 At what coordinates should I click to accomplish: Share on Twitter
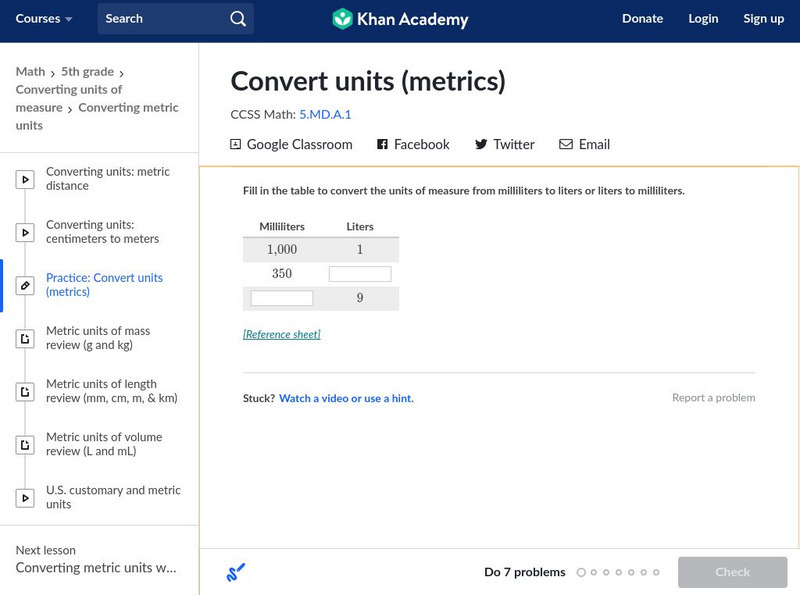click(x=504, y=145)
